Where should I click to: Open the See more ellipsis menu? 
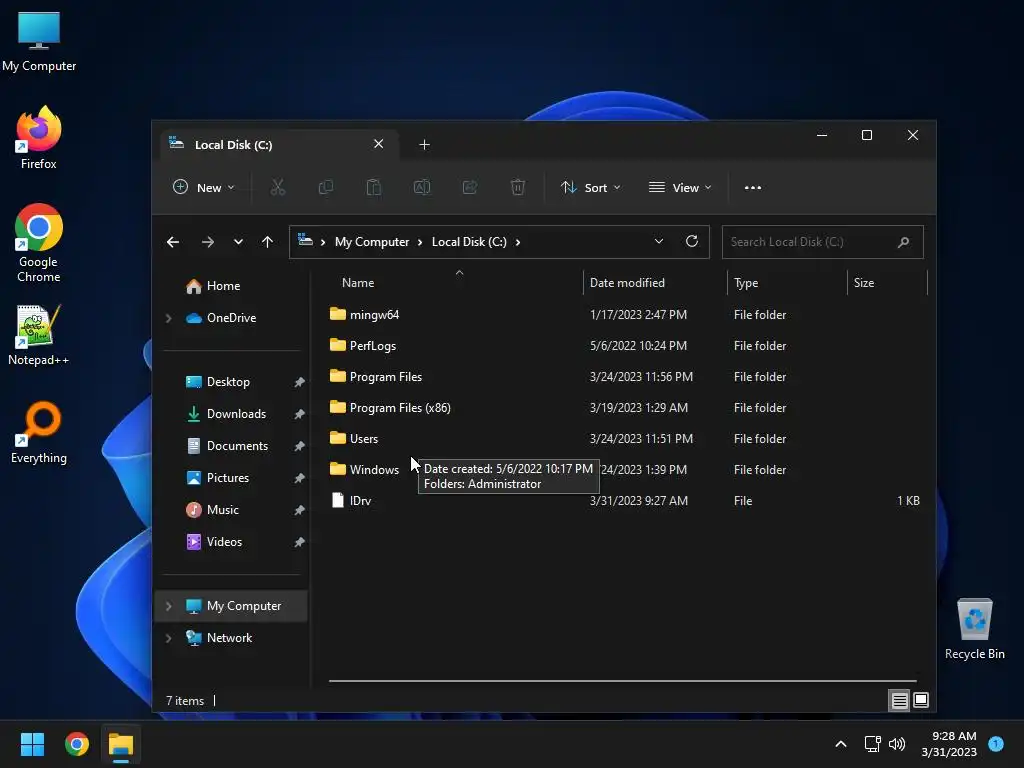click(x=752, y=187)
